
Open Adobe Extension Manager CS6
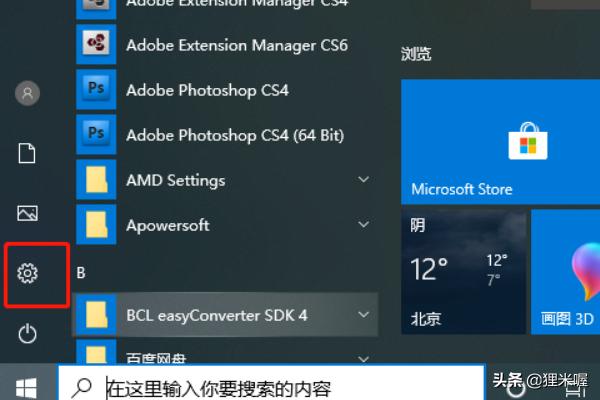[236, 45]
